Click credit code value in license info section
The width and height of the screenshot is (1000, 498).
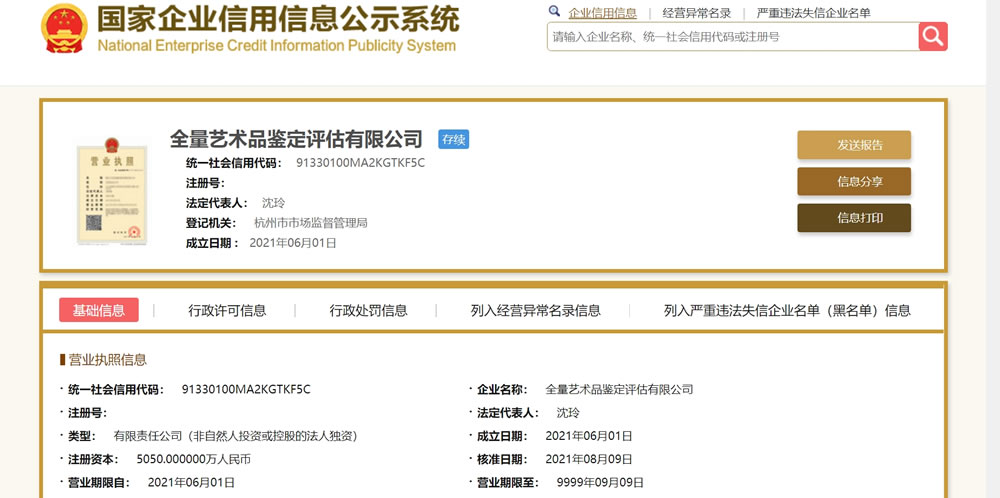[x=246, y=389]
